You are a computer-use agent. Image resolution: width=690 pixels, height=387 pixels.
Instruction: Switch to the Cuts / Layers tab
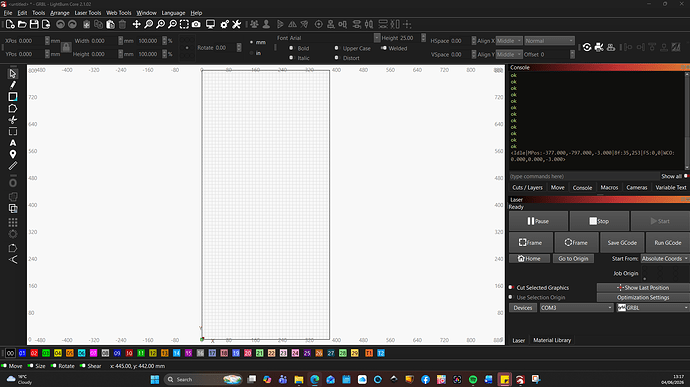(x=527, y=188)
